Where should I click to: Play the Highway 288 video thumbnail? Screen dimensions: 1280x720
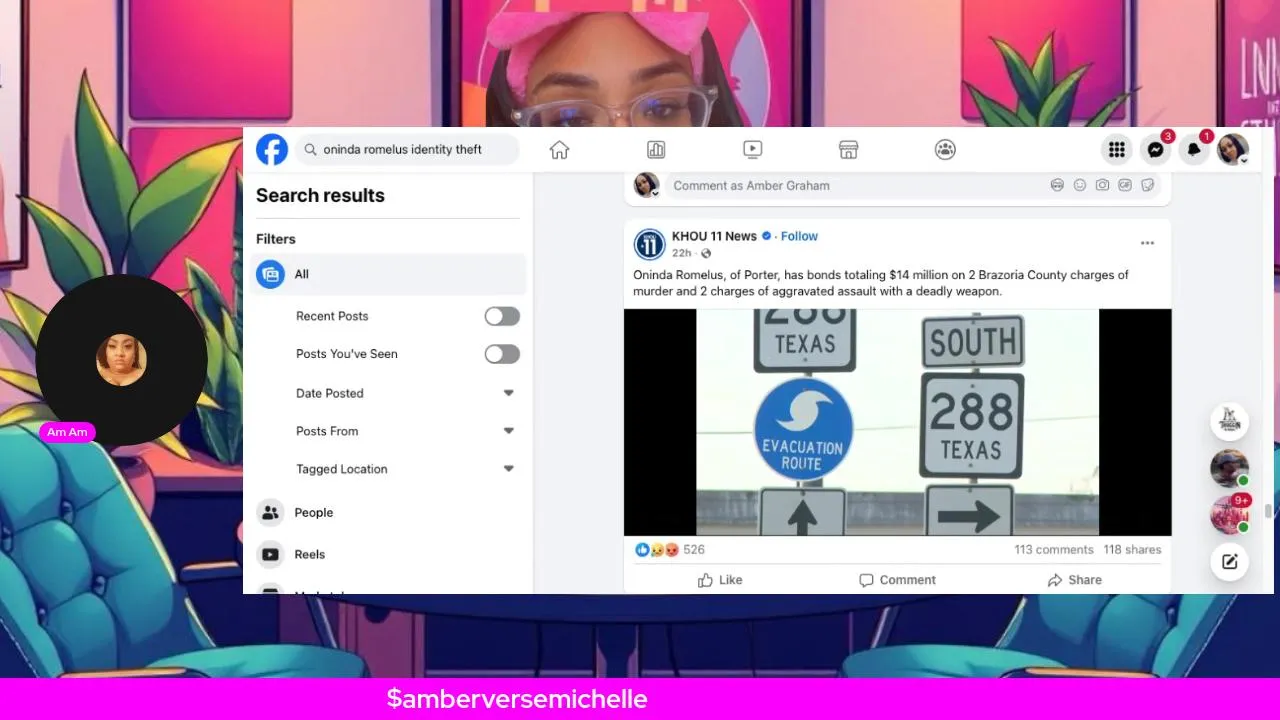[897, 422]
